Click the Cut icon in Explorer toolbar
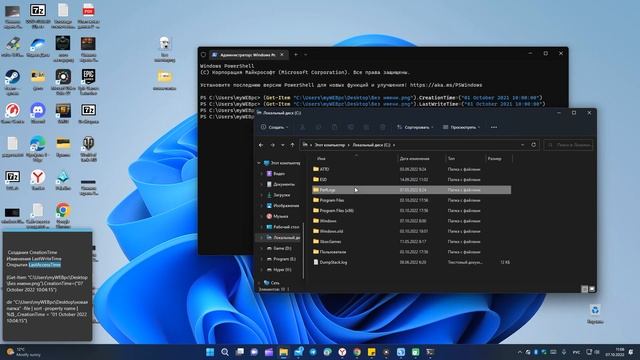 [x=302, y=127]
